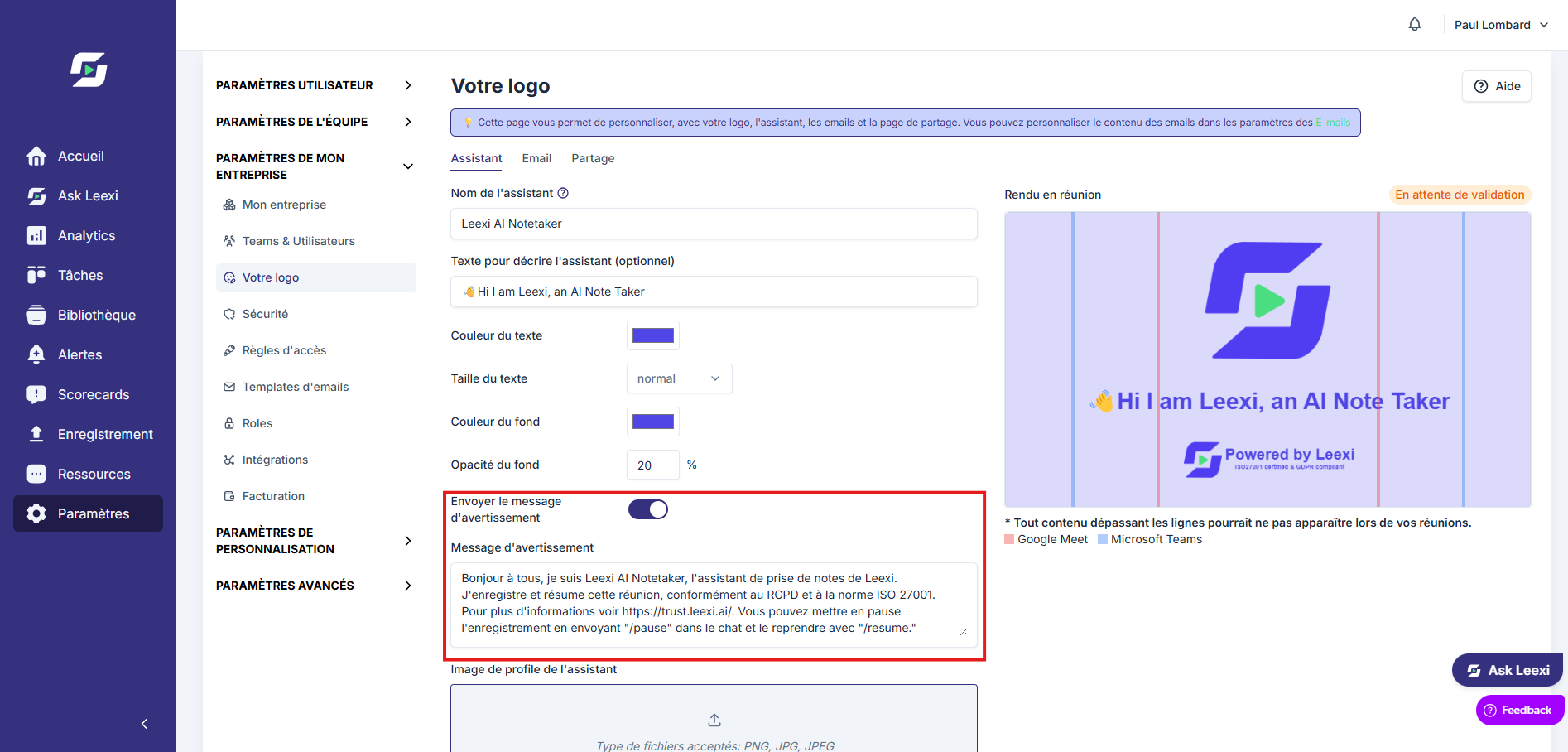Open Tâches sidebar icon
1568x752 pixels.
(x=36, y=275)
